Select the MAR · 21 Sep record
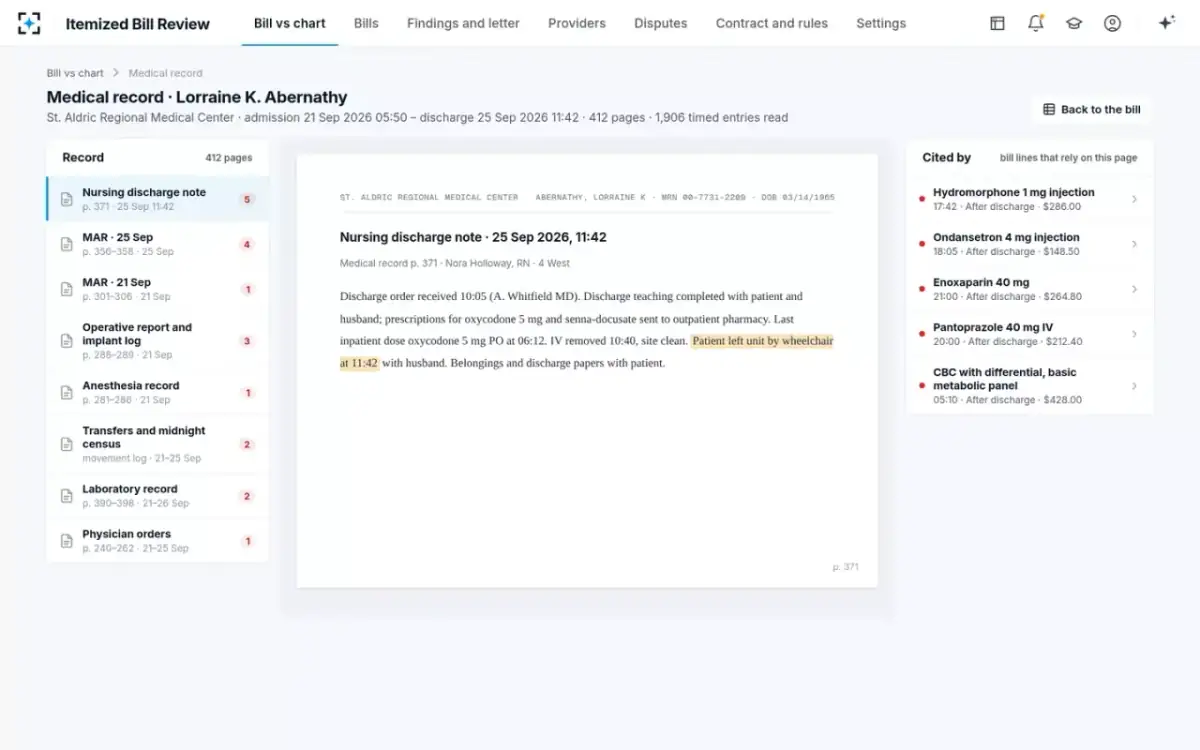This screenshot has width=1200, height=750. (x=157, y=289)
